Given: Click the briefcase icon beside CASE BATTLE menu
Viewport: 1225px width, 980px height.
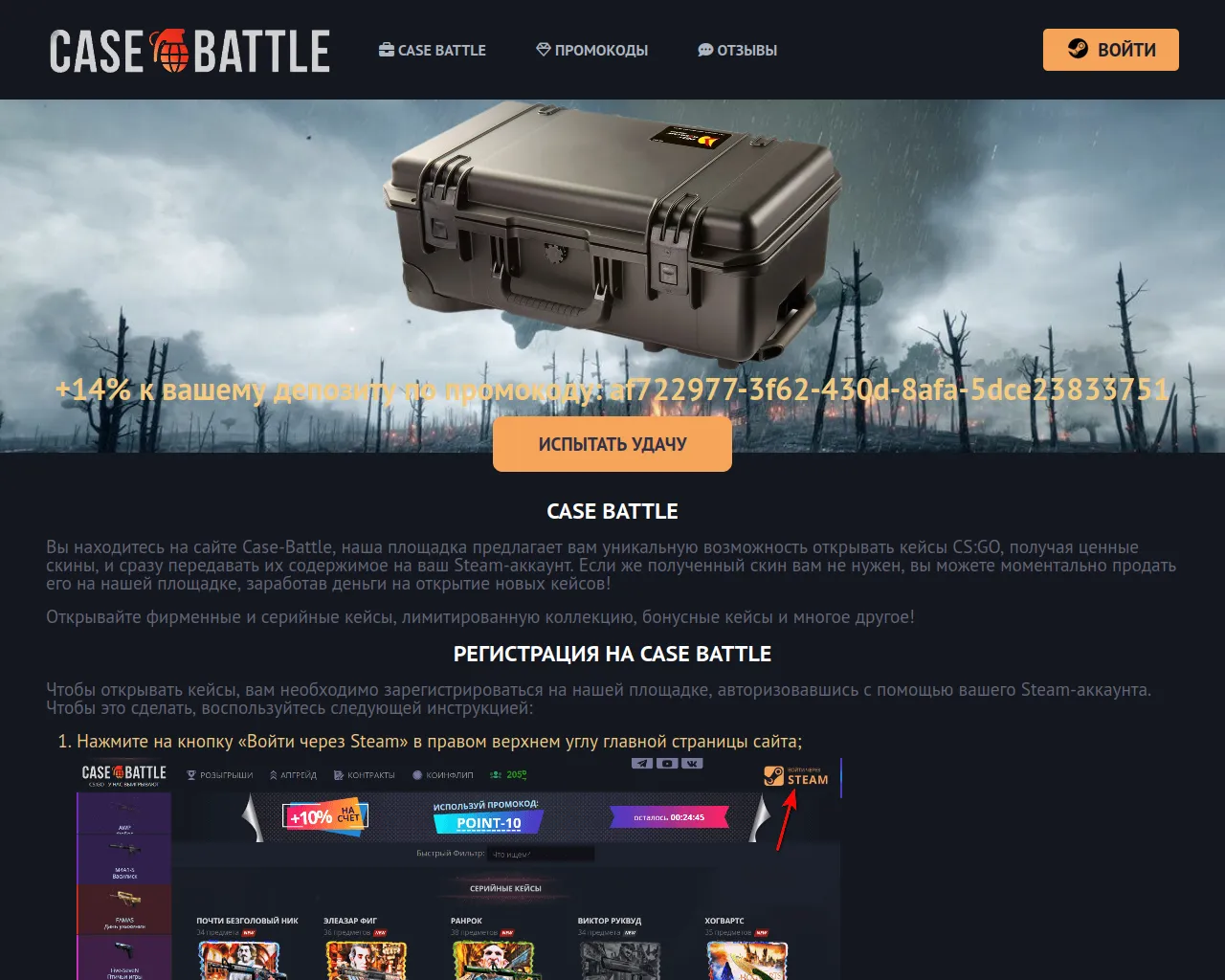Looking at the screenshot, I should coord(387,50).
